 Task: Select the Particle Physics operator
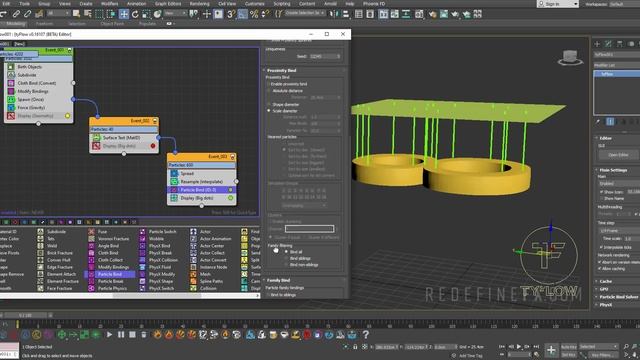(x=108, y=288)
